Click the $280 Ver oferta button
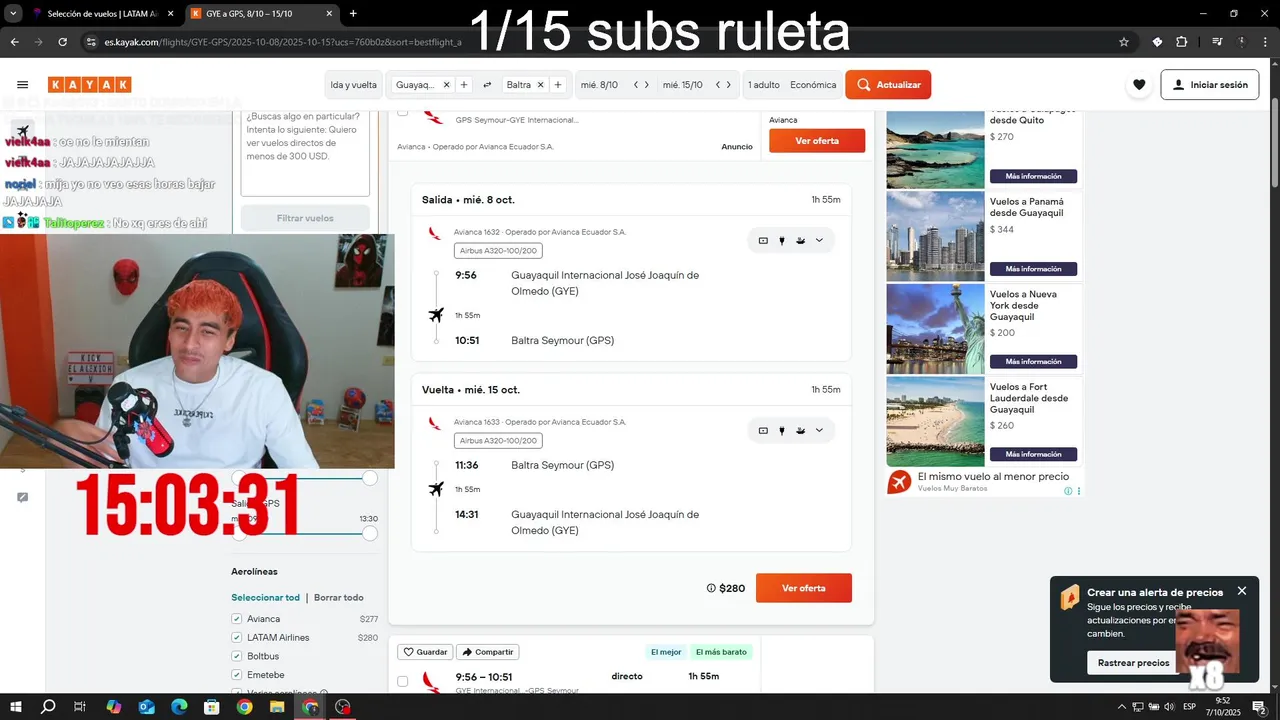The image size is (1280, 720). [x=804, y=588]
